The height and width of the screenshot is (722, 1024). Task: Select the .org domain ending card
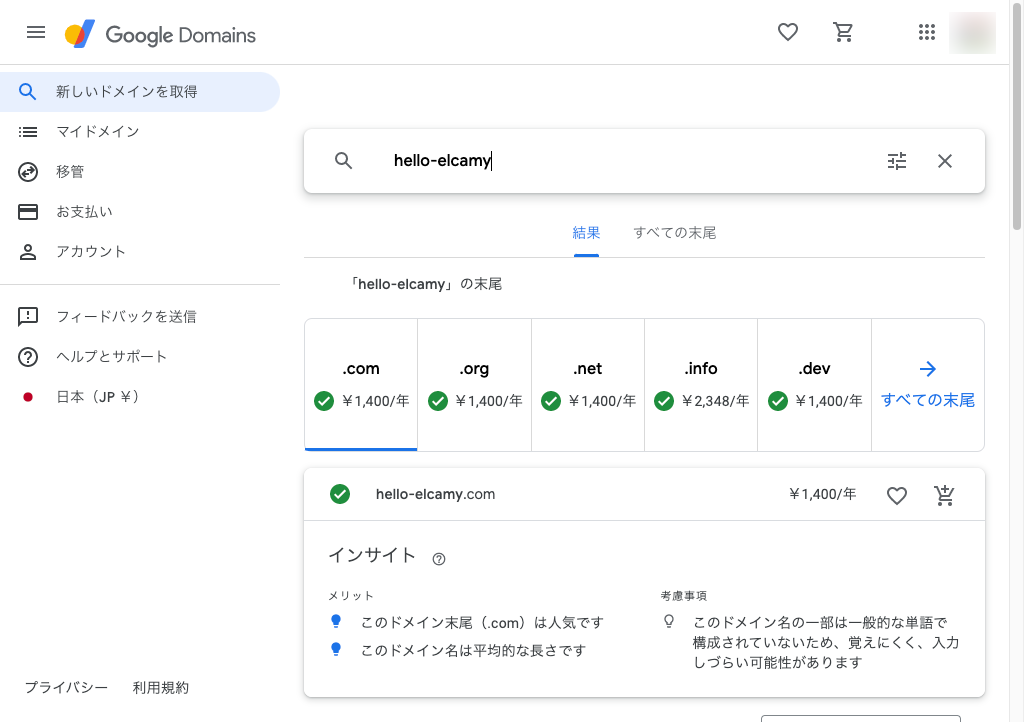[x=474, y=385]
